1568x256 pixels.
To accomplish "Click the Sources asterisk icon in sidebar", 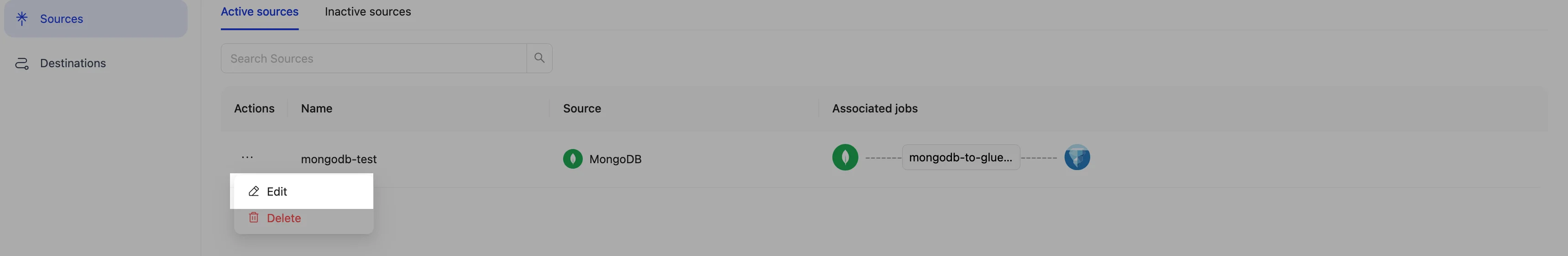I will click(x=22, y=18).
